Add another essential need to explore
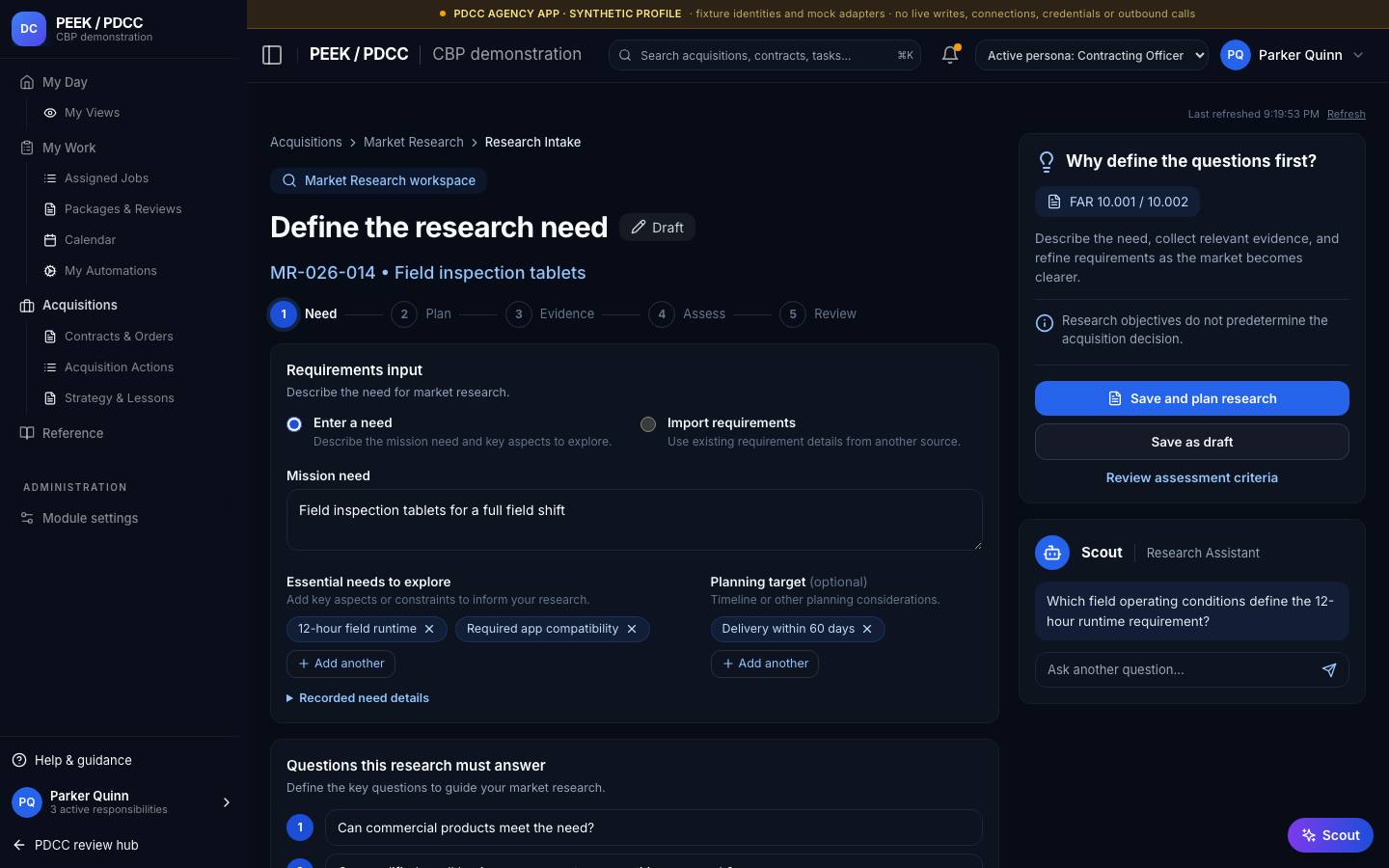1389x868 pixels. point(340,664)
